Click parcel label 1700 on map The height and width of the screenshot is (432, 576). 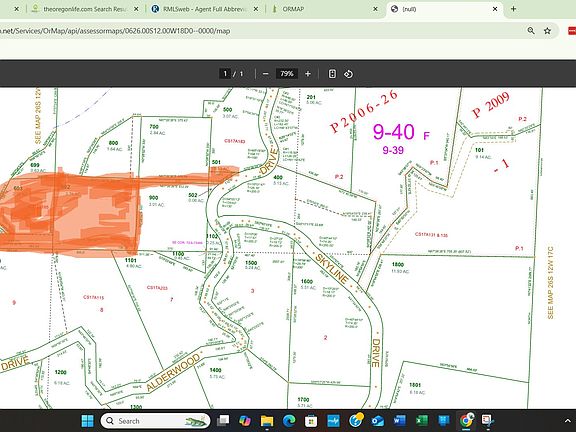303,400
